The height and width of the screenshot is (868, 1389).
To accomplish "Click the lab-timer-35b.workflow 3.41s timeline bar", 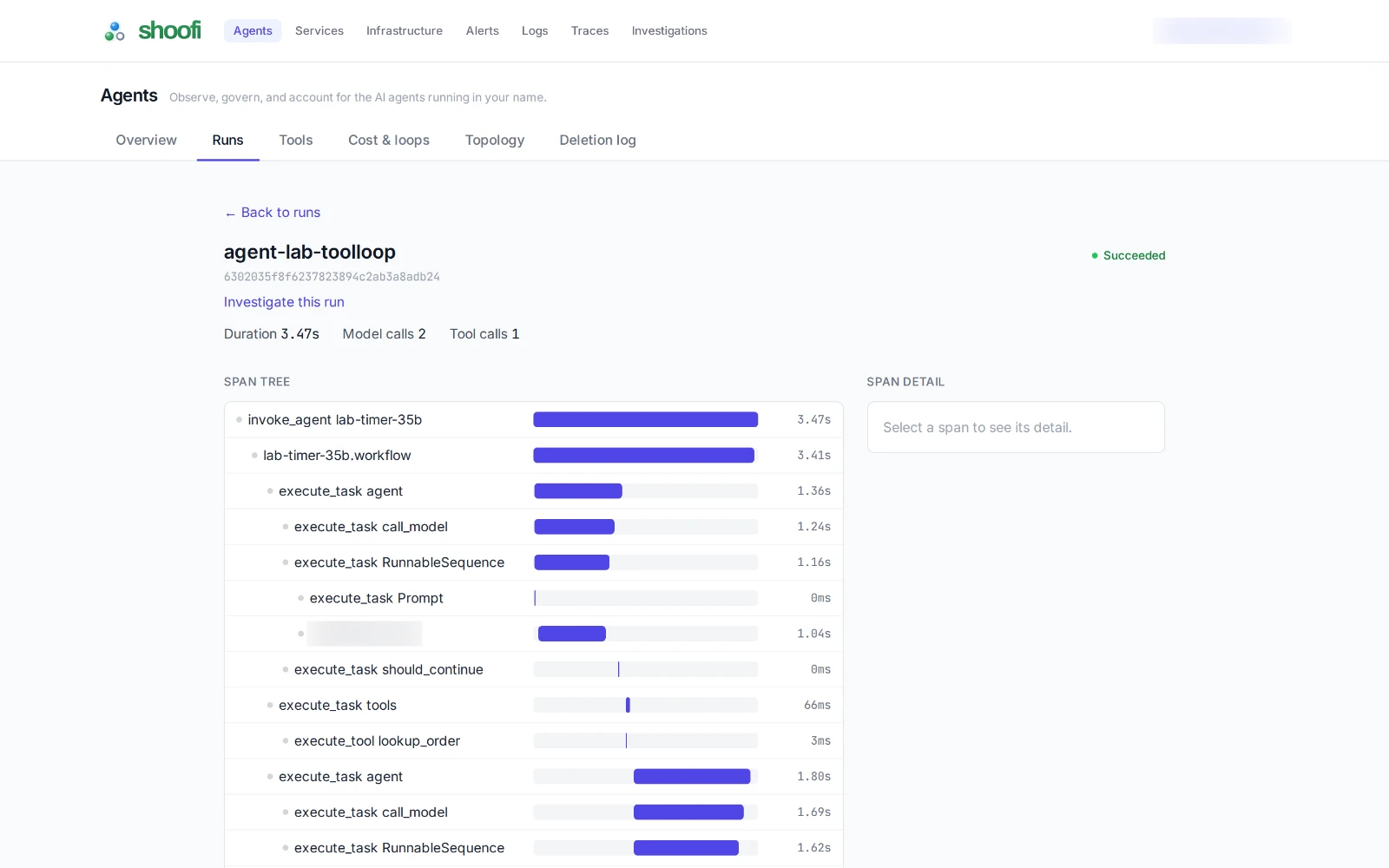I will [x=643, y=455].
